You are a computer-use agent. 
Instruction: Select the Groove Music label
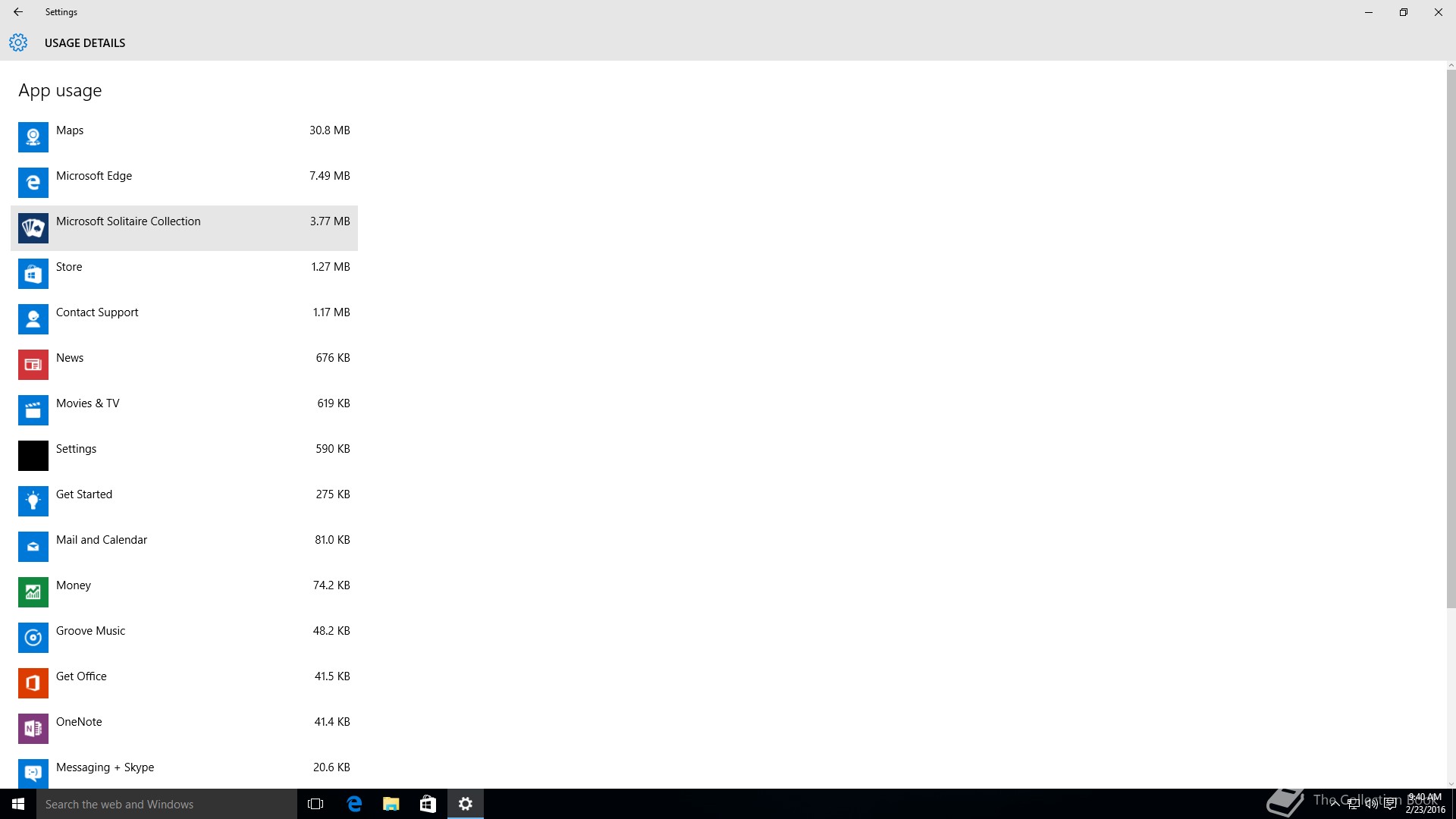click(90, 631)
